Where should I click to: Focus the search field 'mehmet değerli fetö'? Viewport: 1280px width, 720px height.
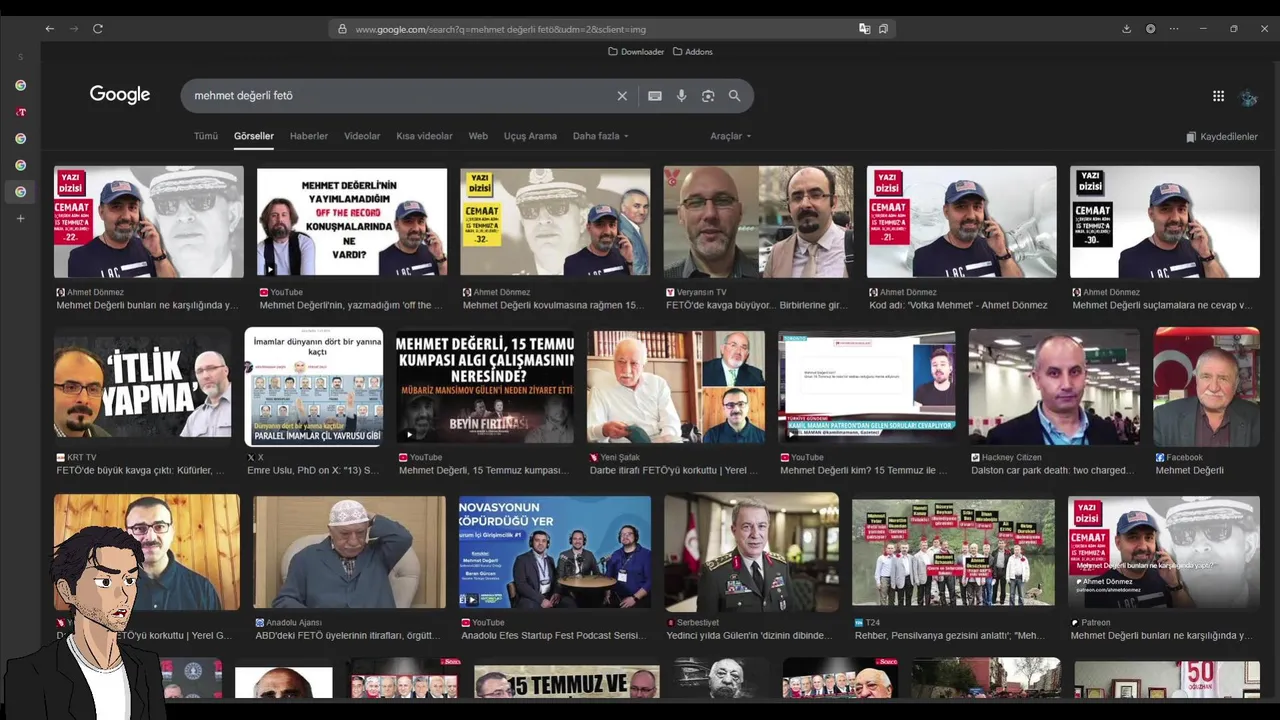pos(400,96)
